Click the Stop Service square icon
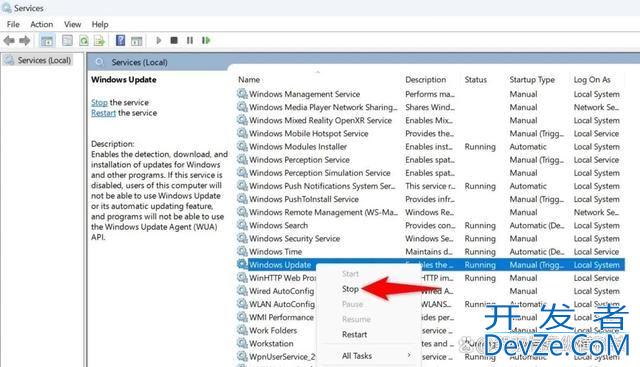This screenshot has width=640, height=367. 174,40
